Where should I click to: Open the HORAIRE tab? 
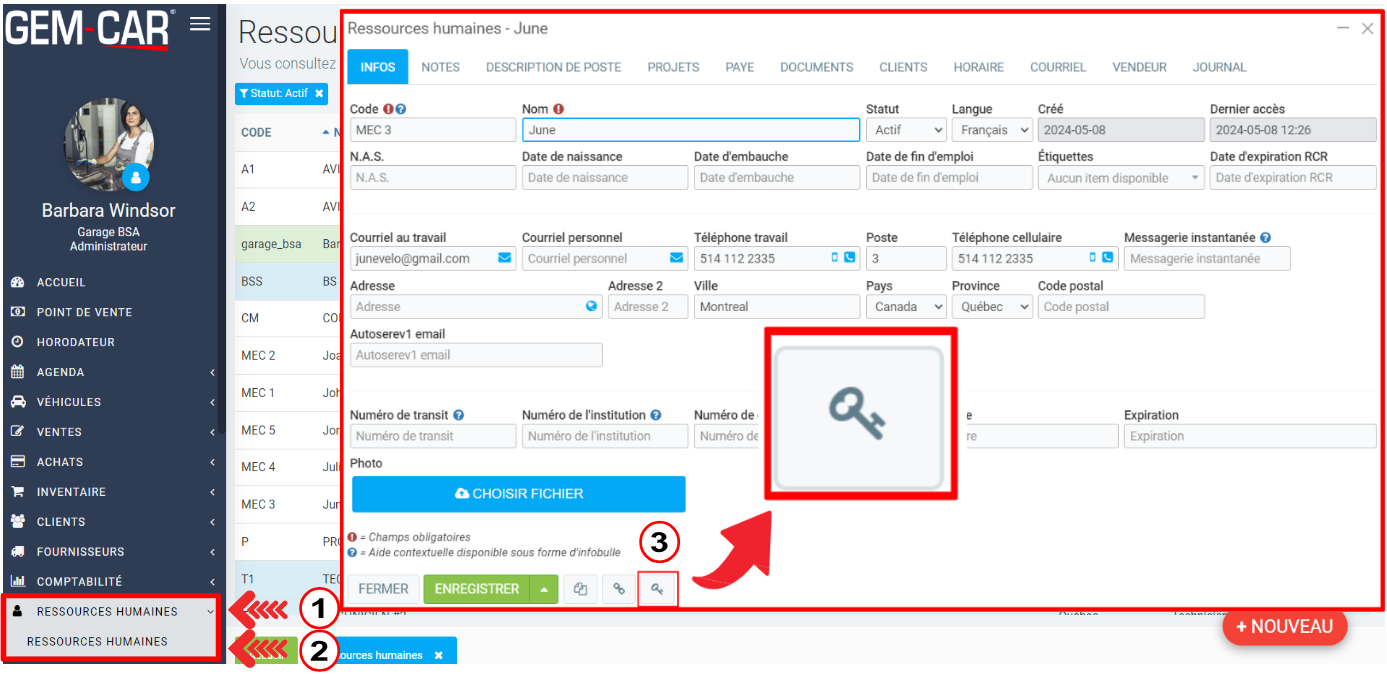978,67
